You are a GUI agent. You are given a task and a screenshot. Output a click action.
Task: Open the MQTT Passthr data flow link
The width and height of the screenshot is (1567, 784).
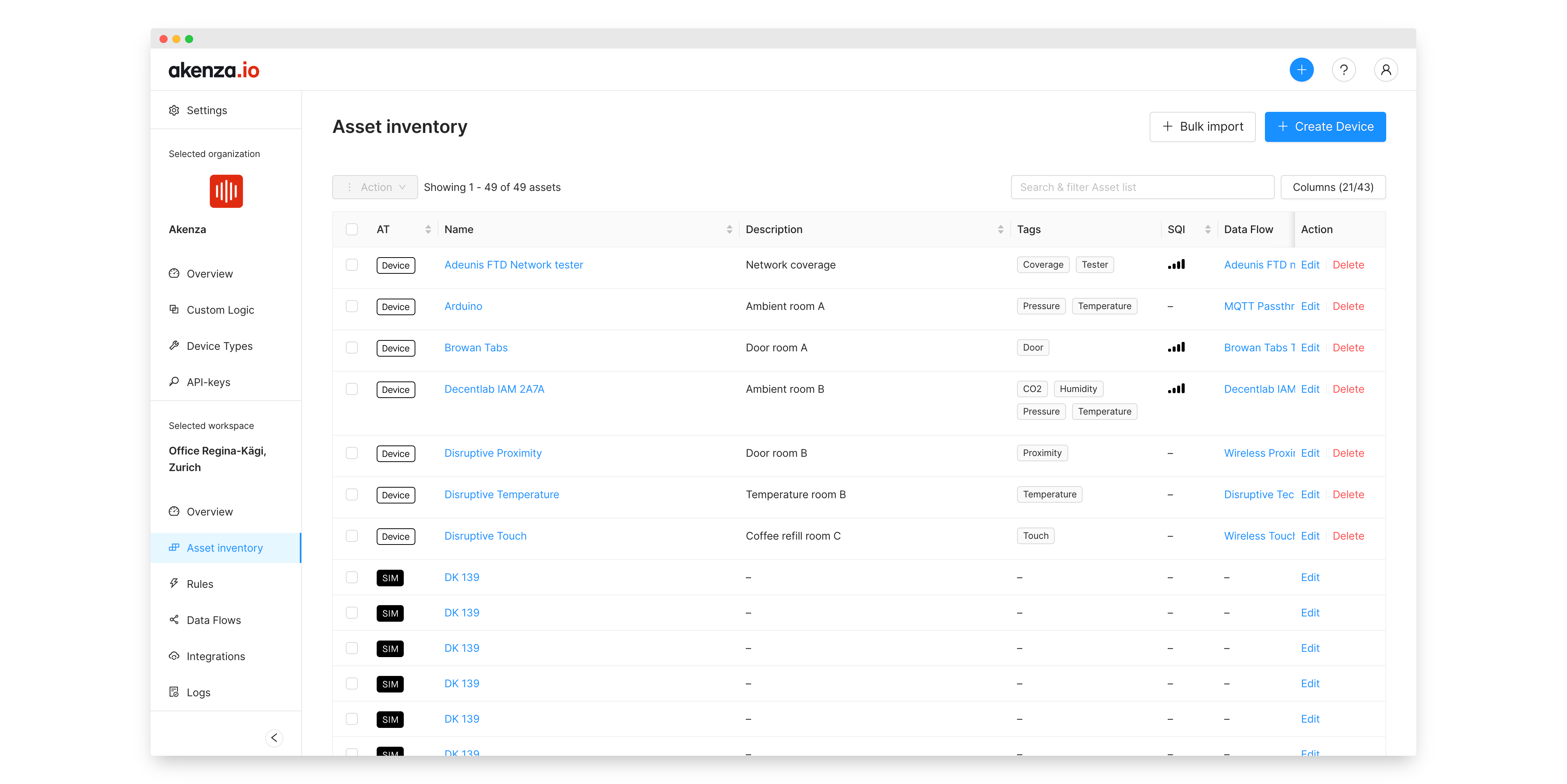pos(1258,306)
